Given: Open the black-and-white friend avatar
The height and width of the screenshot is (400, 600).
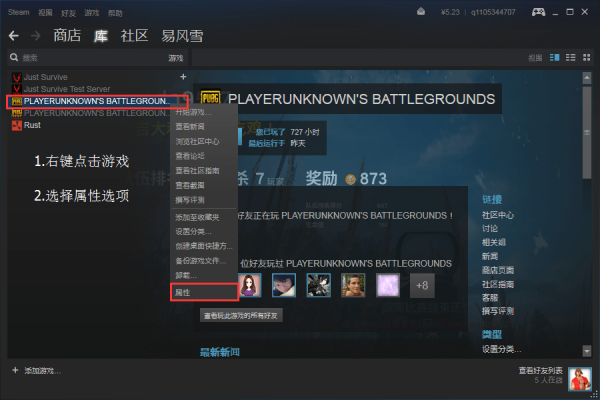Looking at the screenshot, I should tap(318, 285).
